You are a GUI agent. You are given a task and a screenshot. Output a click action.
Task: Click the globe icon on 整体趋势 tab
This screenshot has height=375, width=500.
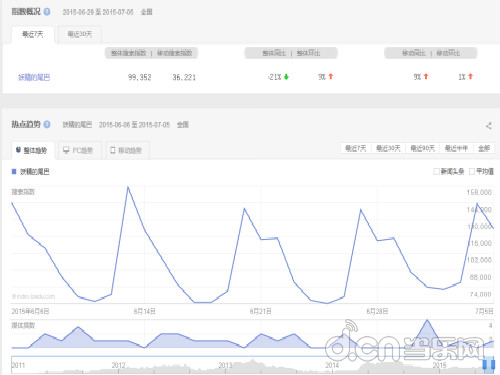18,150
